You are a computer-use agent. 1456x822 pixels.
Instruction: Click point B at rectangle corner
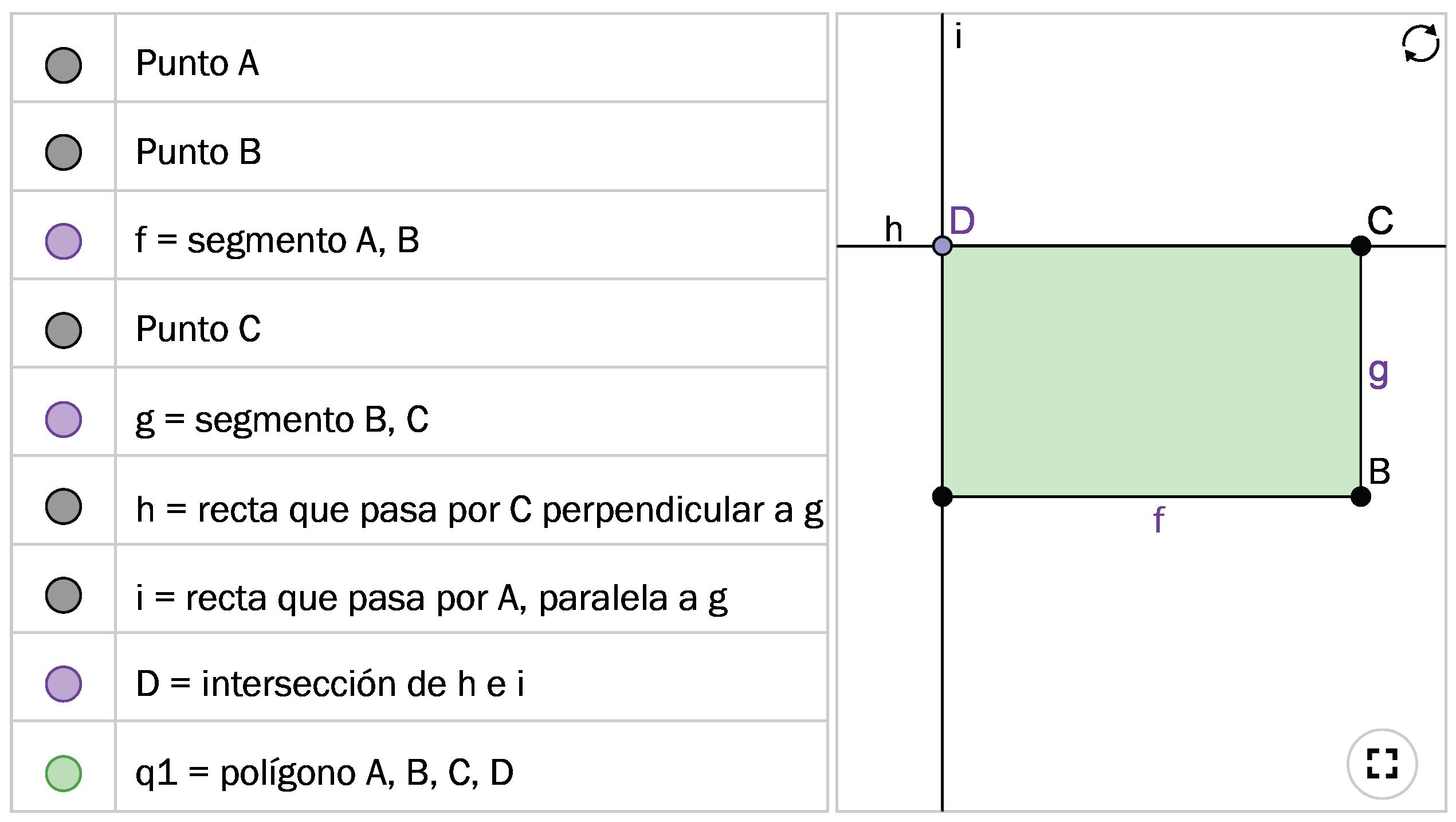(x=1360, y=496)
